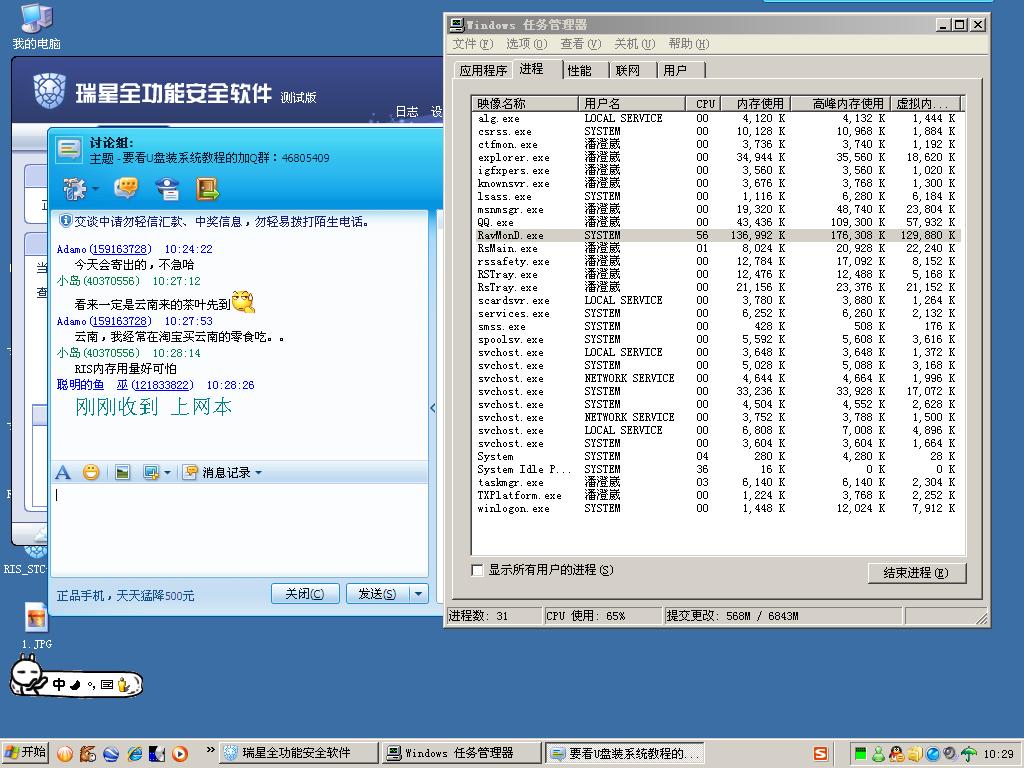Click QQ number link 121833822
The height and width of the screenshot is (768, 1024).
164,385
